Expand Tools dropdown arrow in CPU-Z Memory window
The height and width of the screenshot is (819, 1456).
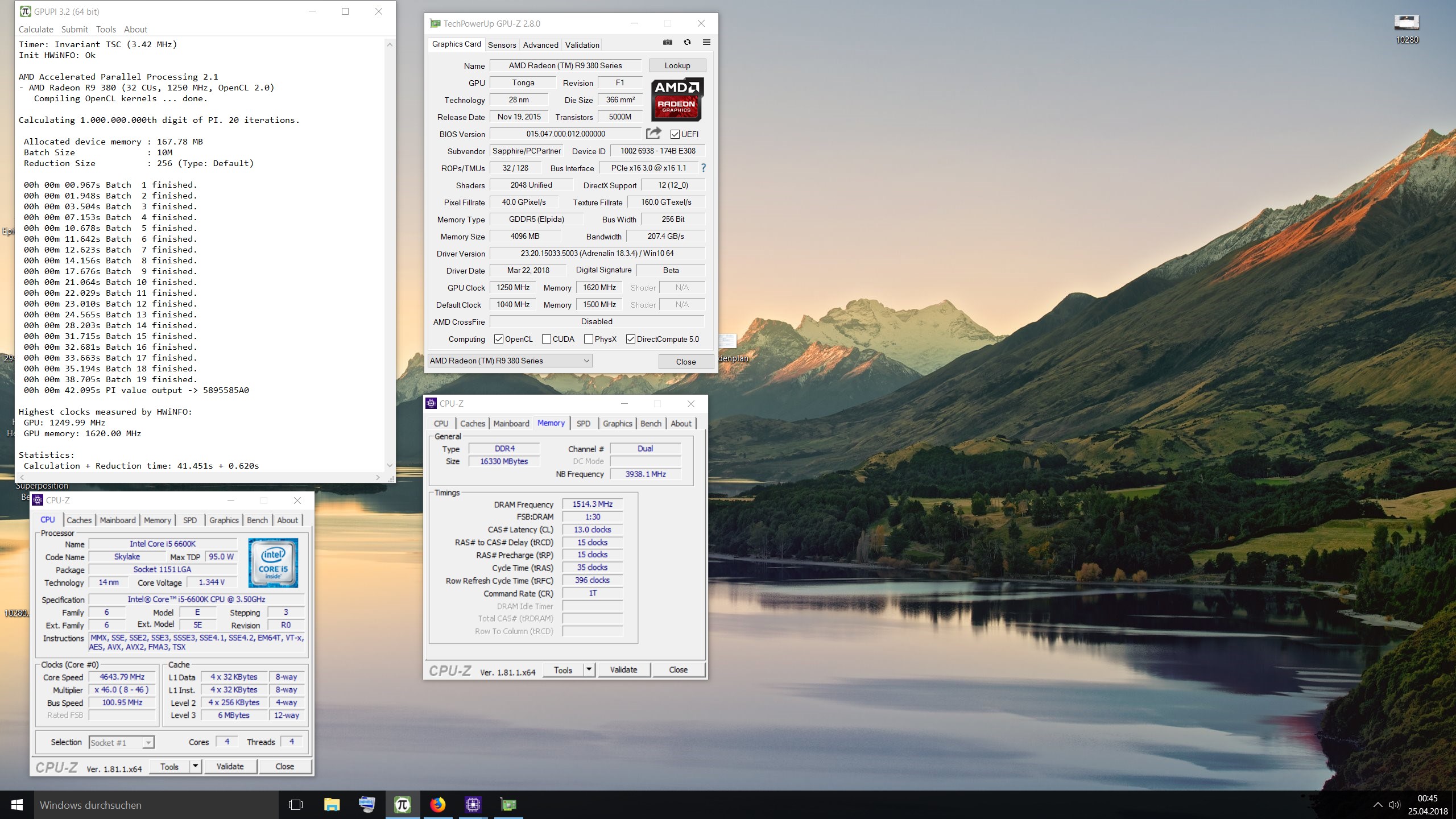pos(589,669)
